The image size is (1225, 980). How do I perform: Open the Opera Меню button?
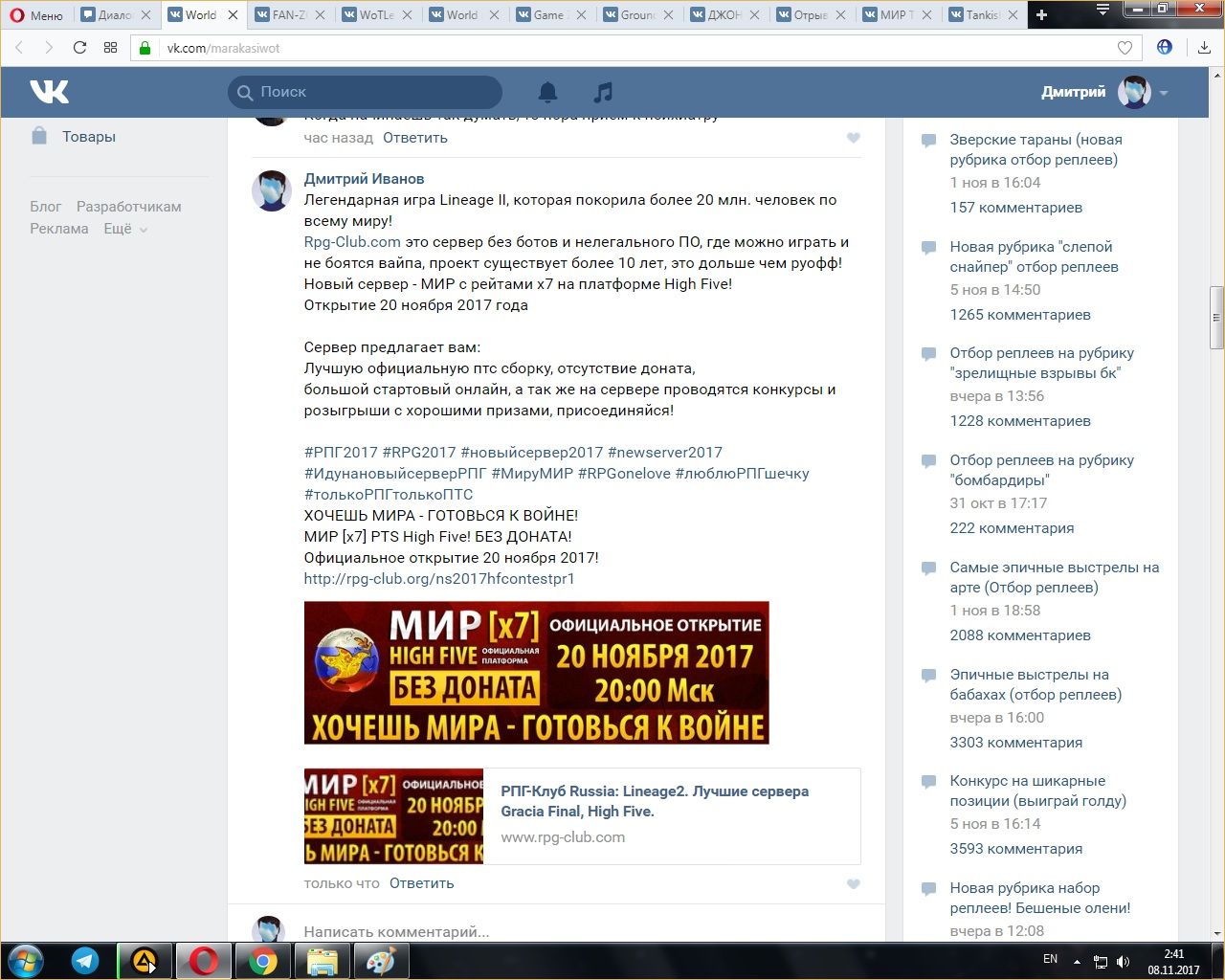(36, 14)
